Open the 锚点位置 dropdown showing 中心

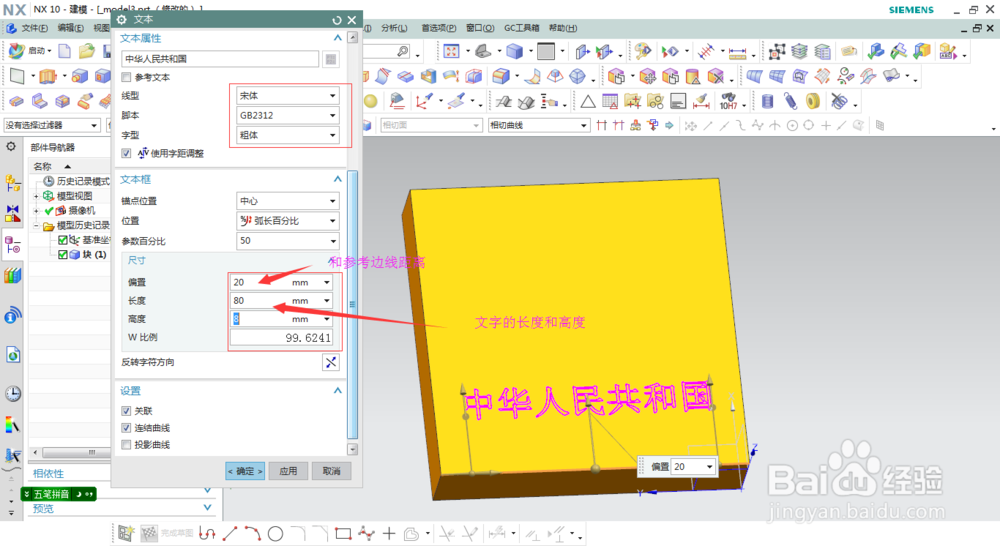tap(287, 201)
